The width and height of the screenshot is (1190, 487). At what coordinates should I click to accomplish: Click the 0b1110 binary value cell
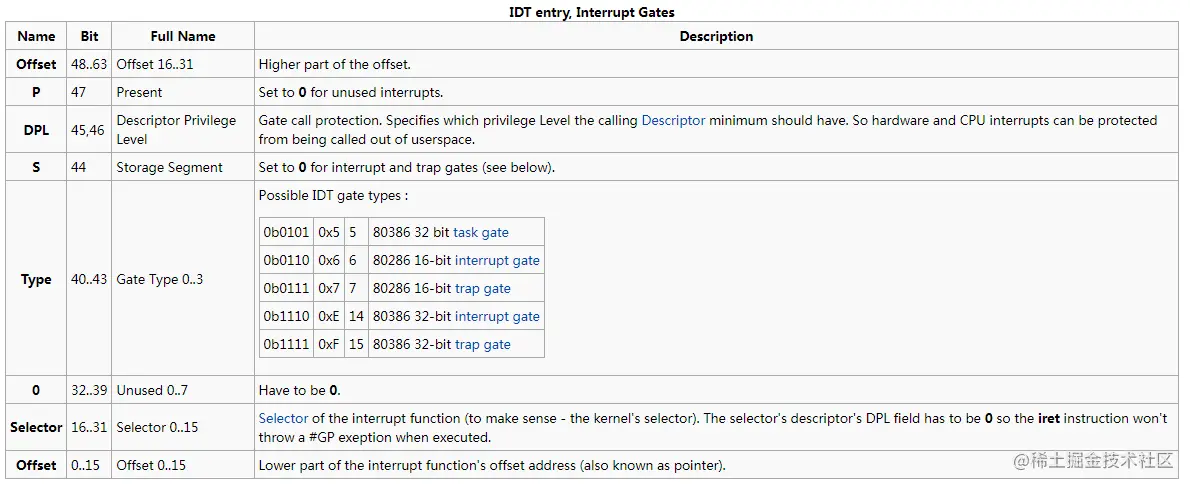tap(286, 316)
